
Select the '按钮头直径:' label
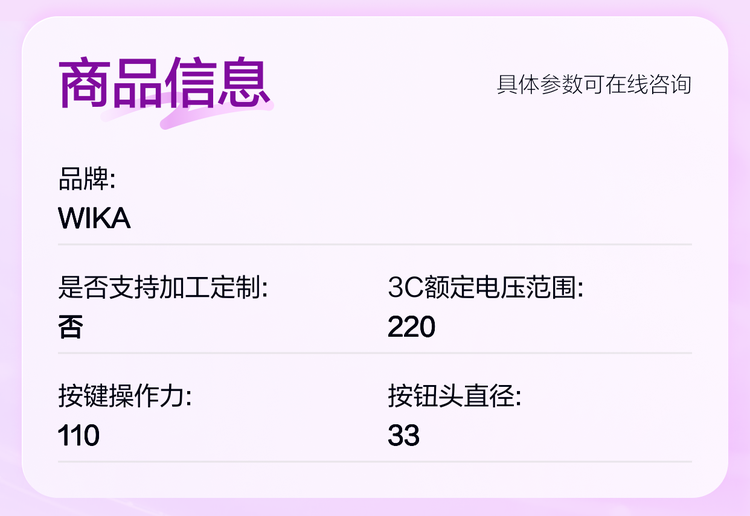click(x=455, y=397)
